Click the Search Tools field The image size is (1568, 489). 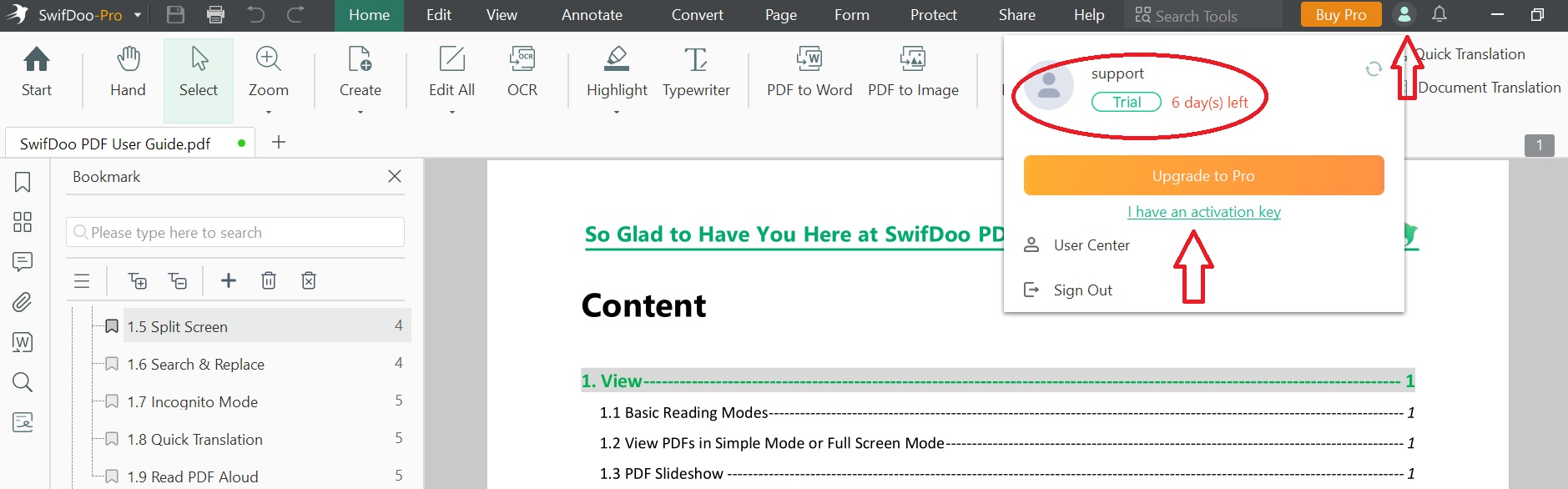[x=1204, y=16]
